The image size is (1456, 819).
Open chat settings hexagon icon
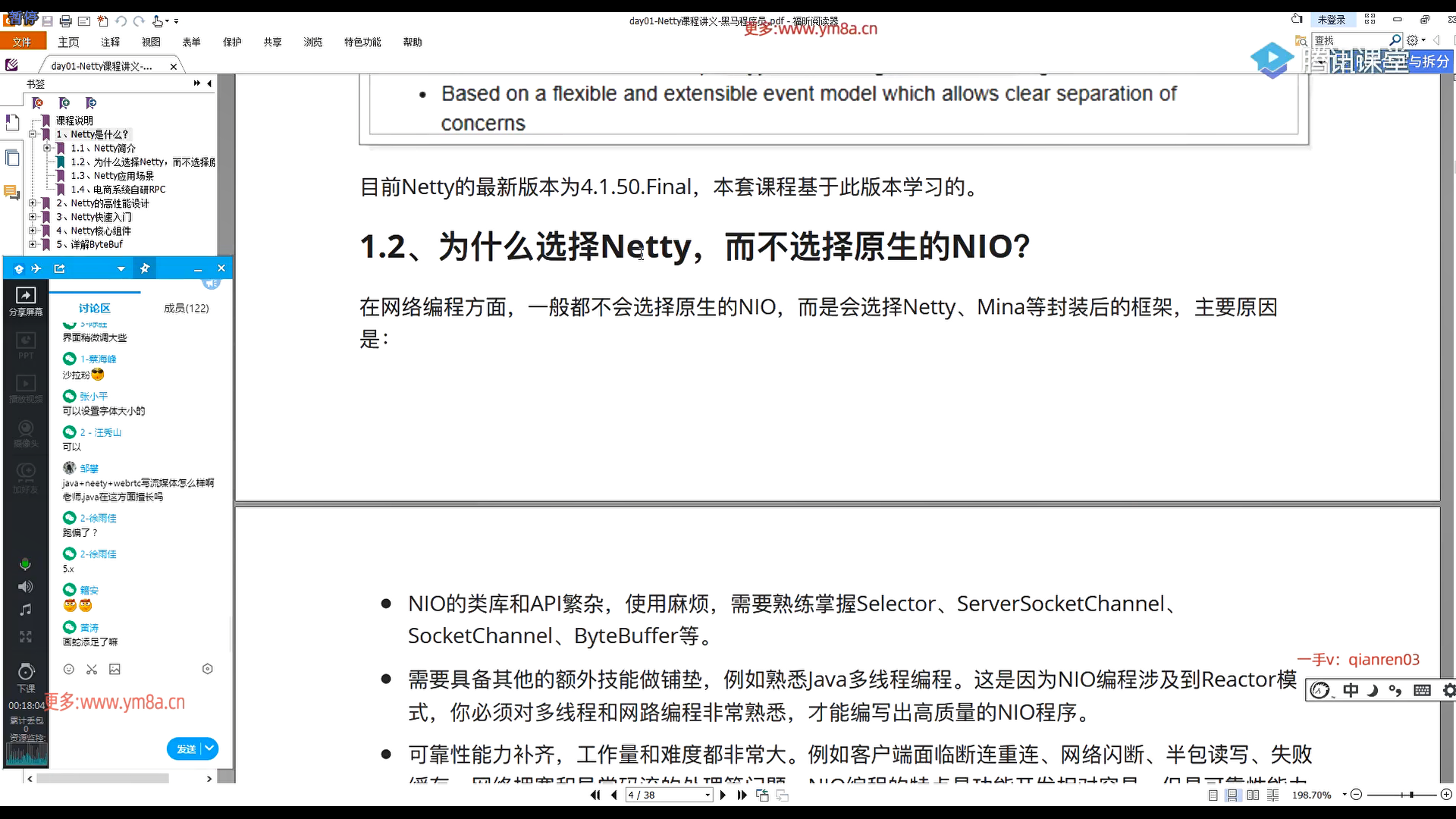[x=208, y=669]
